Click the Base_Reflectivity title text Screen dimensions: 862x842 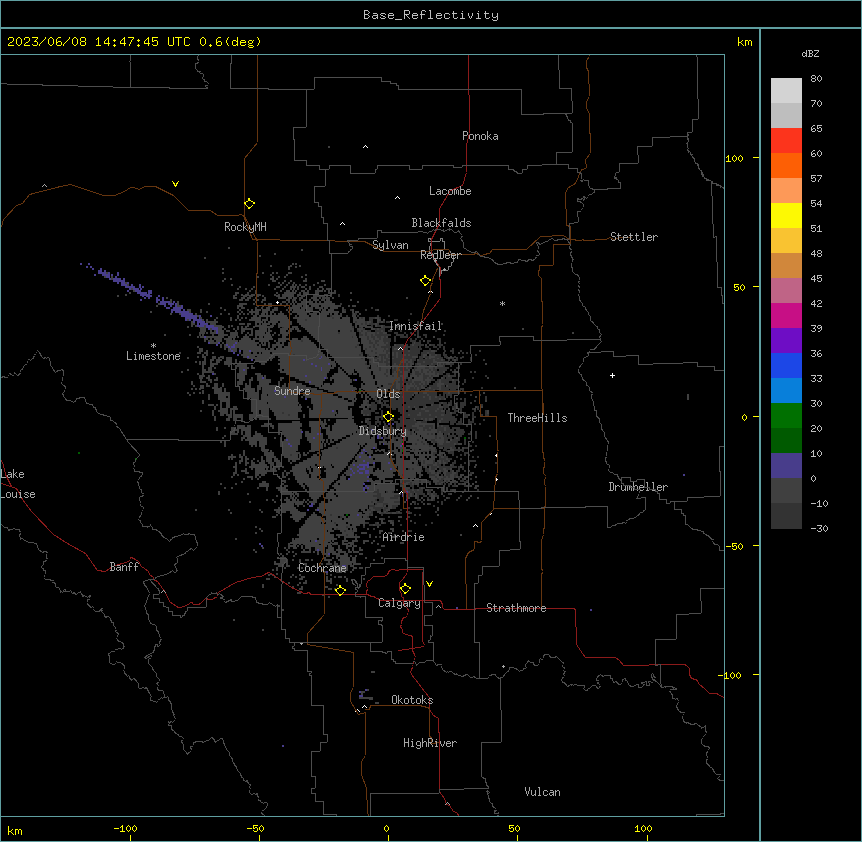pos(431,15)
